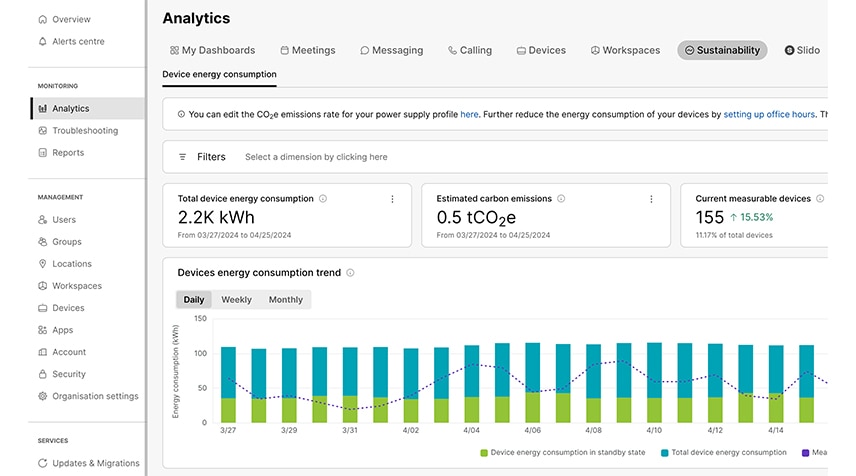Open the 'setting up office hours' link
Screen dimensions: 856x476
point(769,115)
